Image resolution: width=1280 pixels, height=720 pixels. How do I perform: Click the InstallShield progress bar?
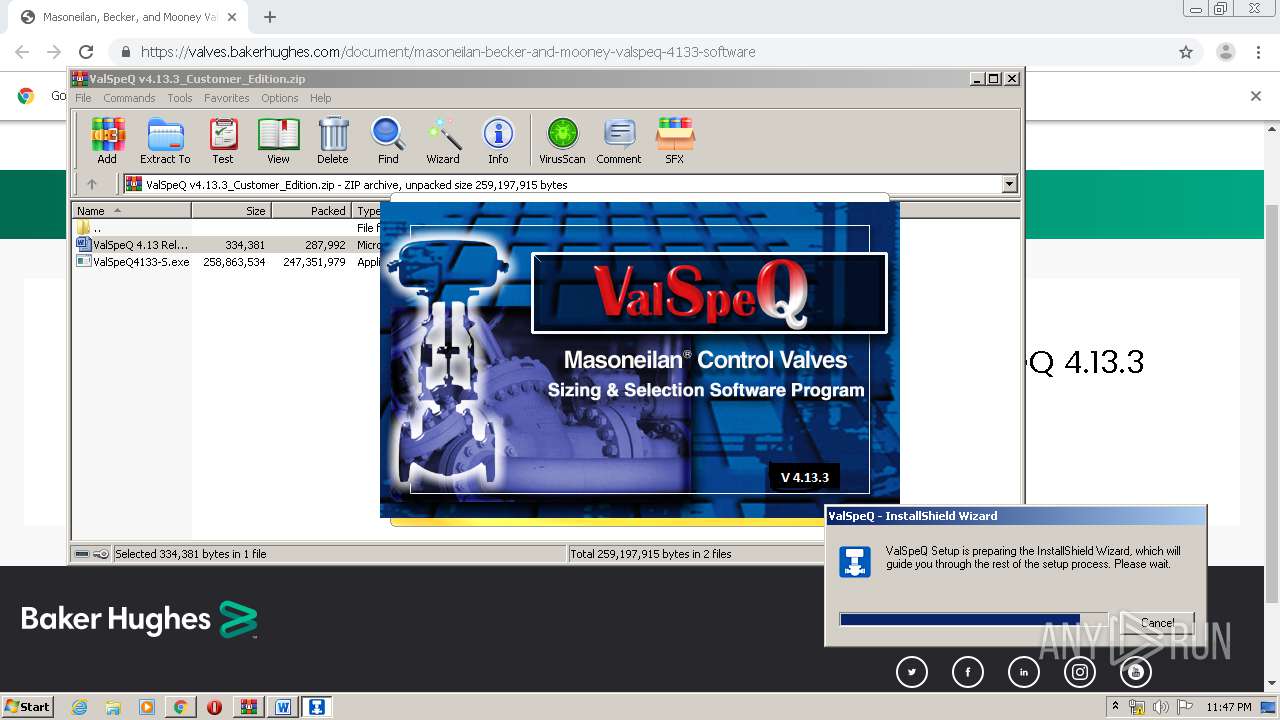pos(973,620)
